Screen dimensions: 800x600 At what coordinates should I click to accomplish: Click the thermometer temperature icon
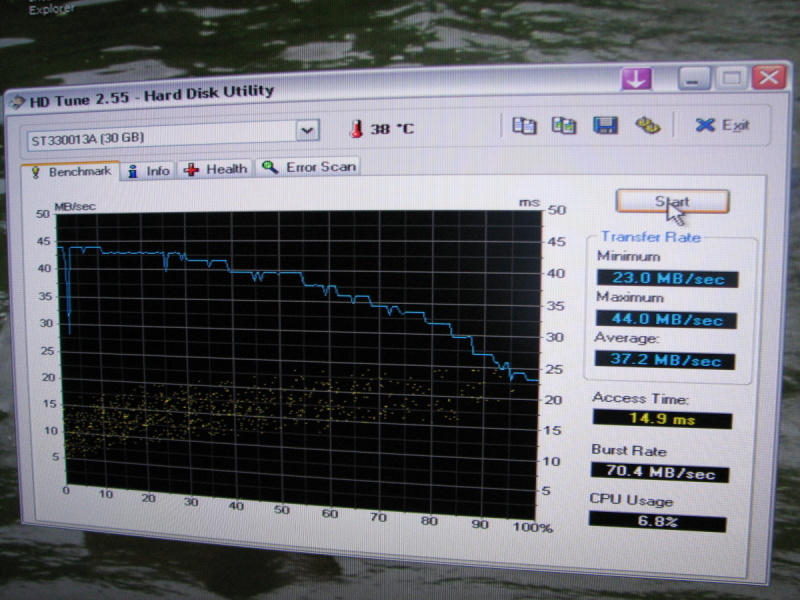coord(357,129)
